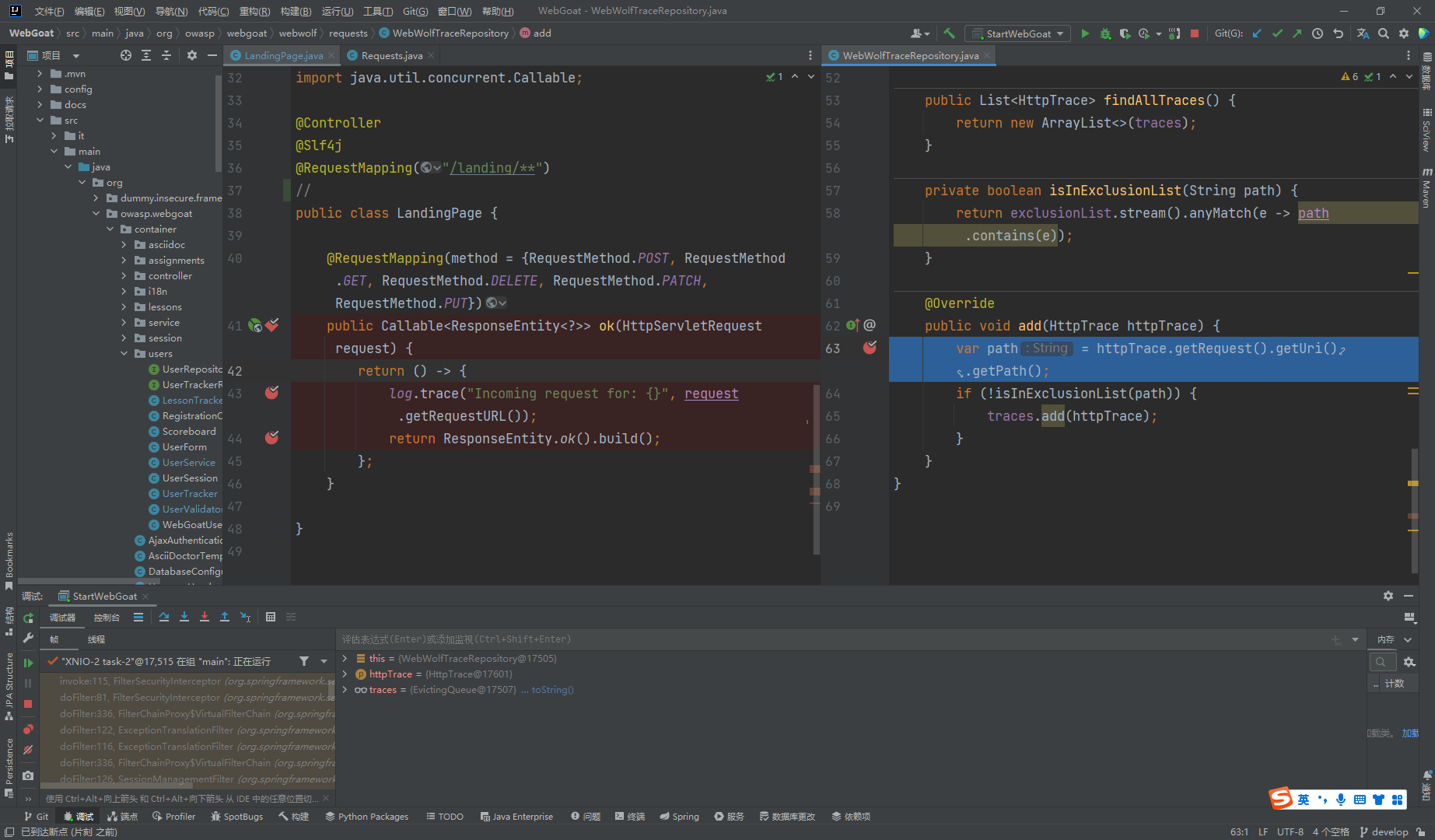
Task: Click View Breakpoints double red circle icon
Action: [x=28, y=729]
